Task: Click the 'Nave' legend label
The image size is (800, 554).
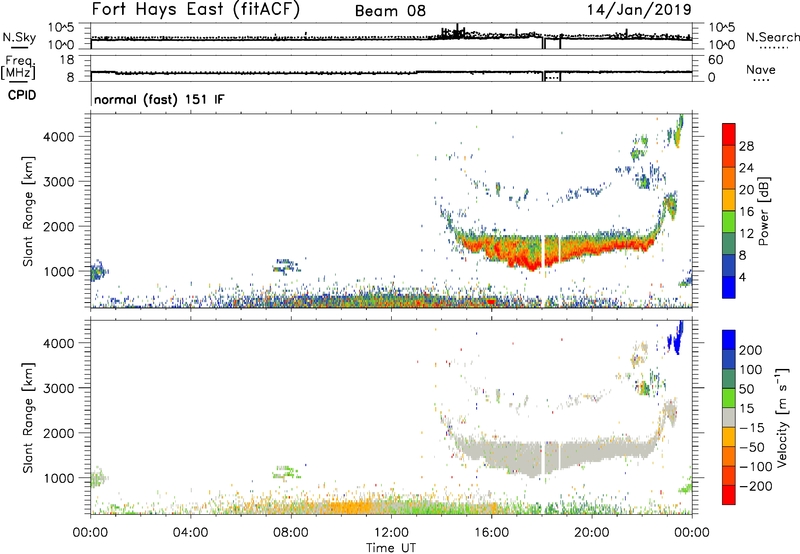Action: click(x=761, y=69)
